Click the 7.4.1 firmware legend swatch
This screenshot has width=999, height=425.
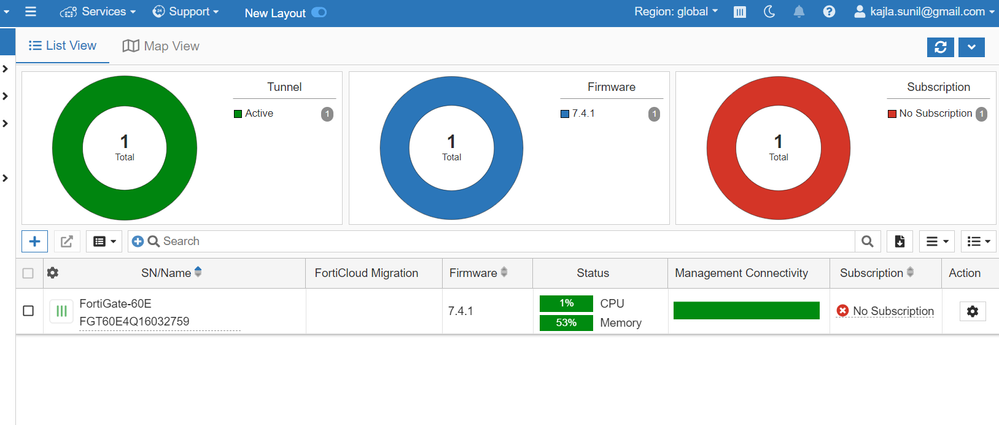click(564, 114)
